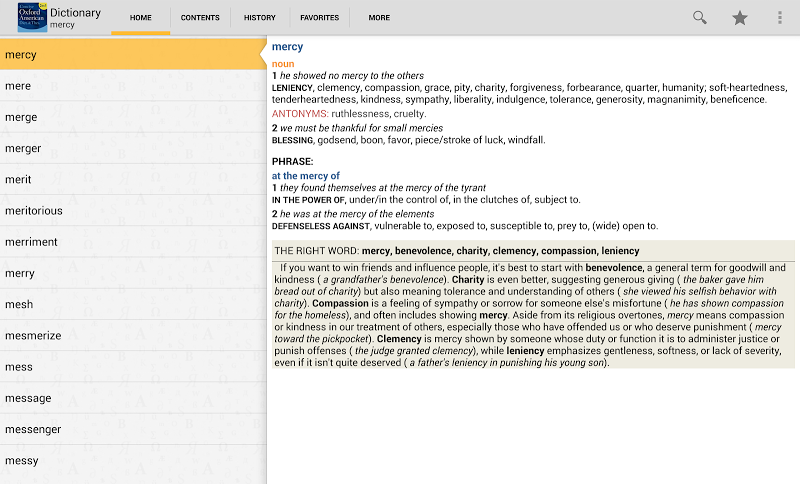Switch to the HOME tab

pyautogui.click(x=141, y=18)
